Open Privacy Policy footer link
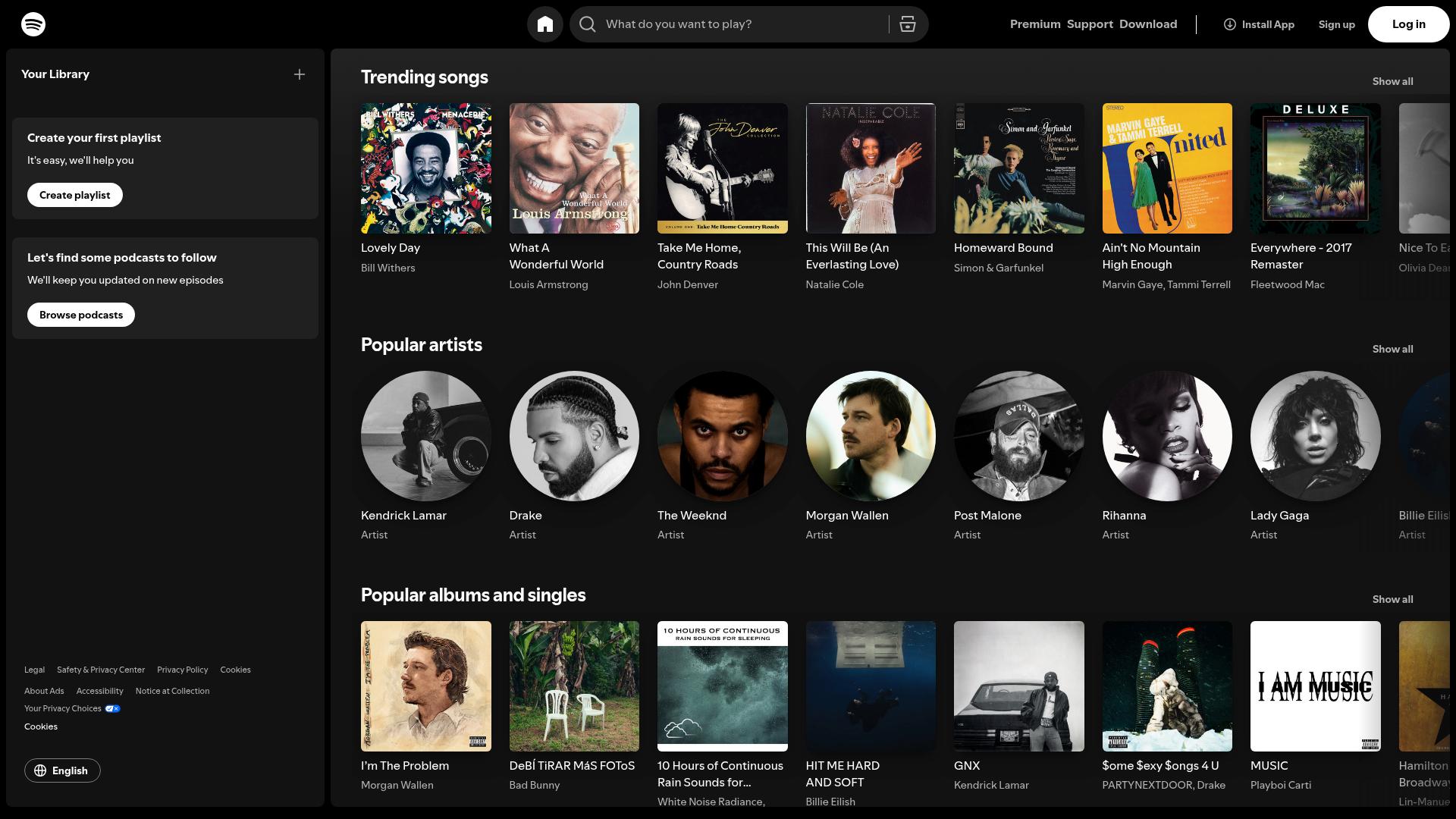1456x819 pixels. pyautogui.click(x=182, y=670)
